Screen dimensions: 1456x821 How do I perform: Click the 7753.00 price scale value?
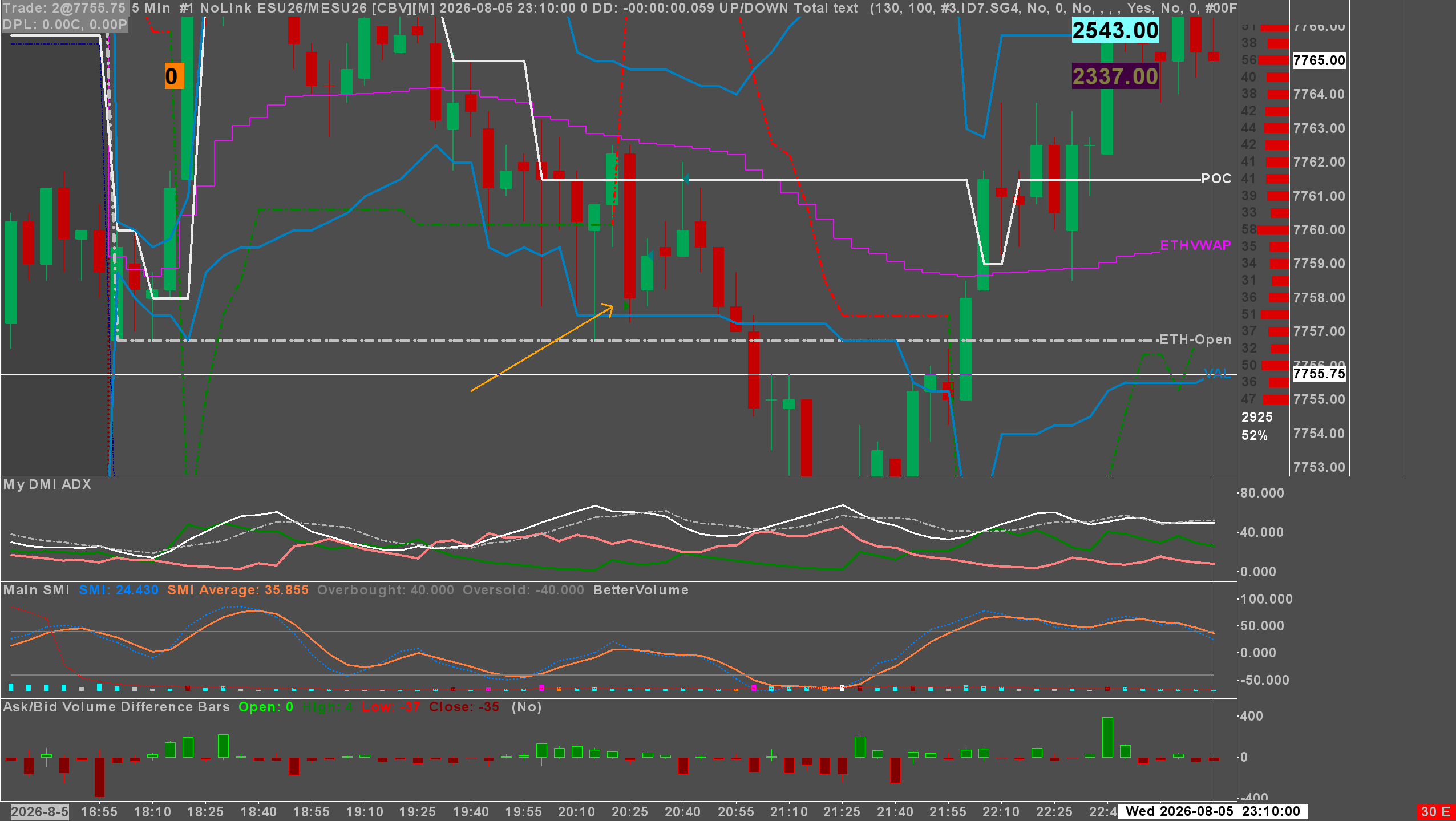coord(1319,467)
